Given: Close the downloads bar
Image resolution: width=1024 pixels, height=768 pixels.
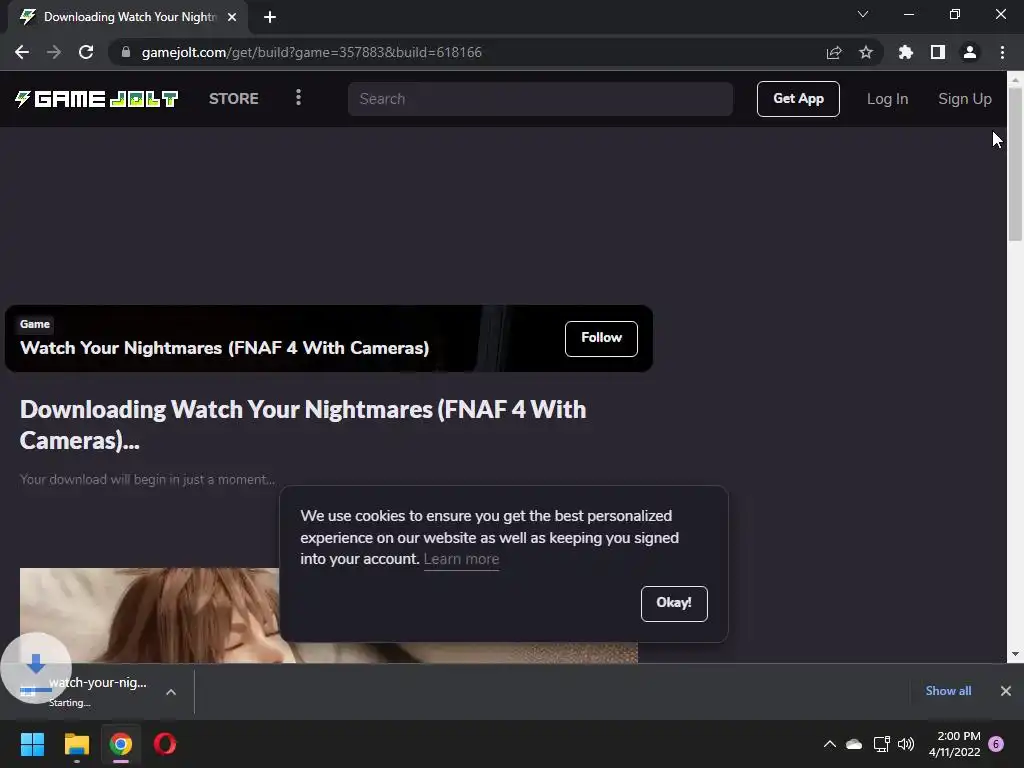Looking at the screenshot, I should (x=1006, y=691).
